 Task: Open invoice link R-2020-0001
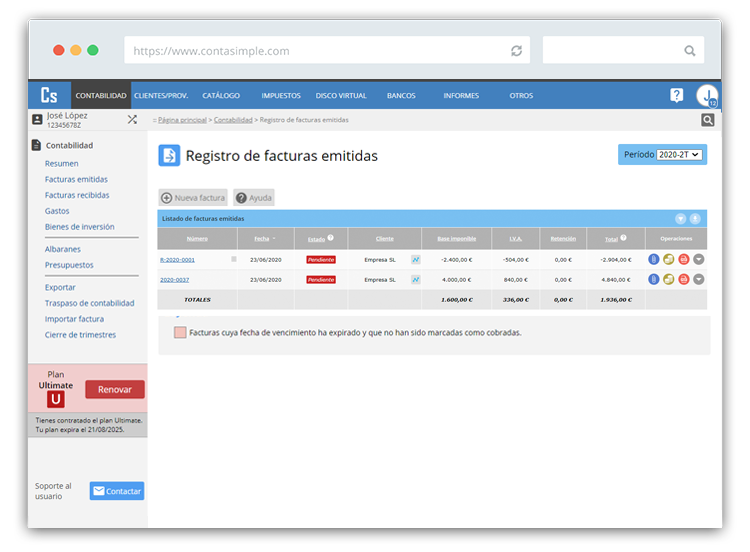click(x=177, y=260)
